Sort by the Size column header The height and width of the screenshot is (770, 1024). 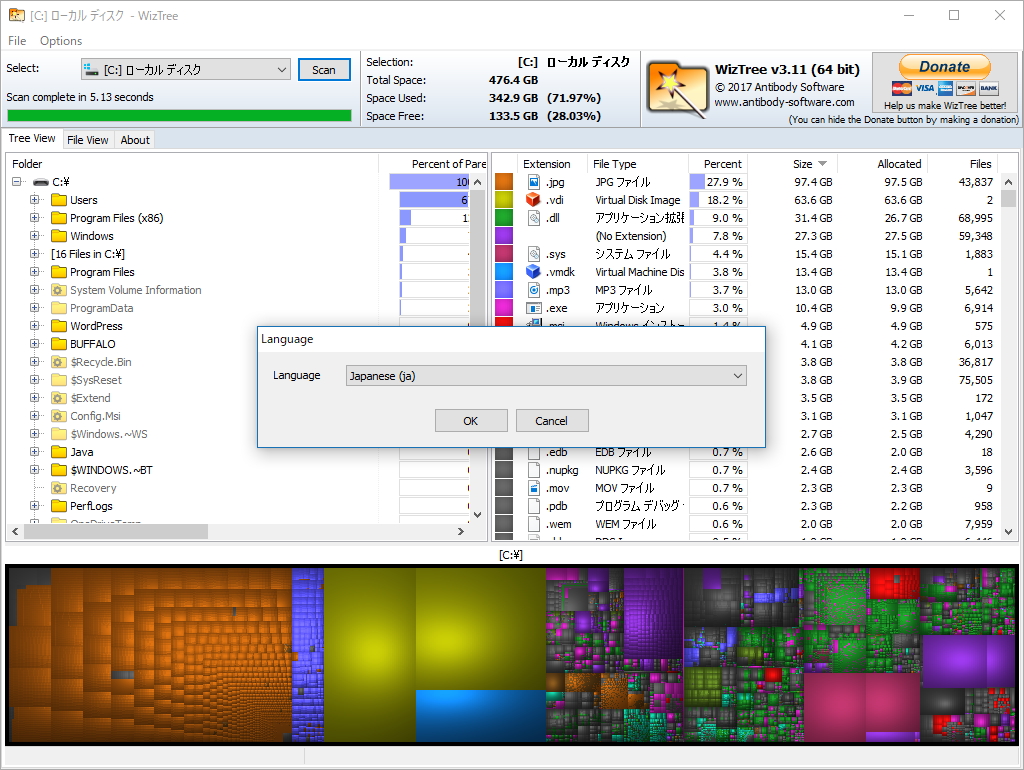coord(792,164)
